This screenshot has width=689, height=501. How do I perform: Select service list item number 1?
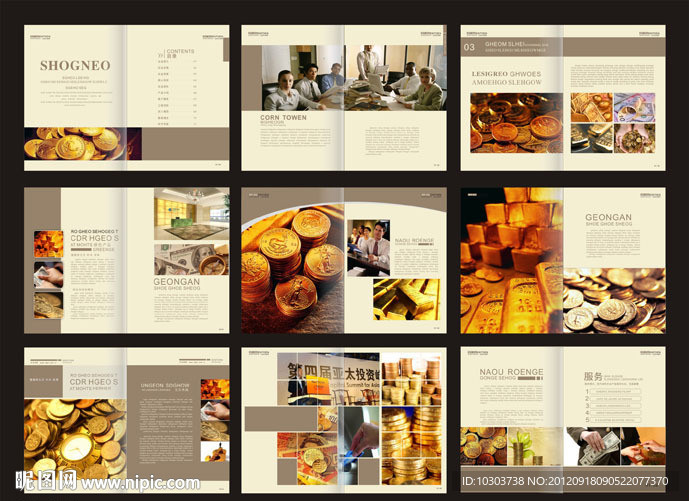coord(613,391)
